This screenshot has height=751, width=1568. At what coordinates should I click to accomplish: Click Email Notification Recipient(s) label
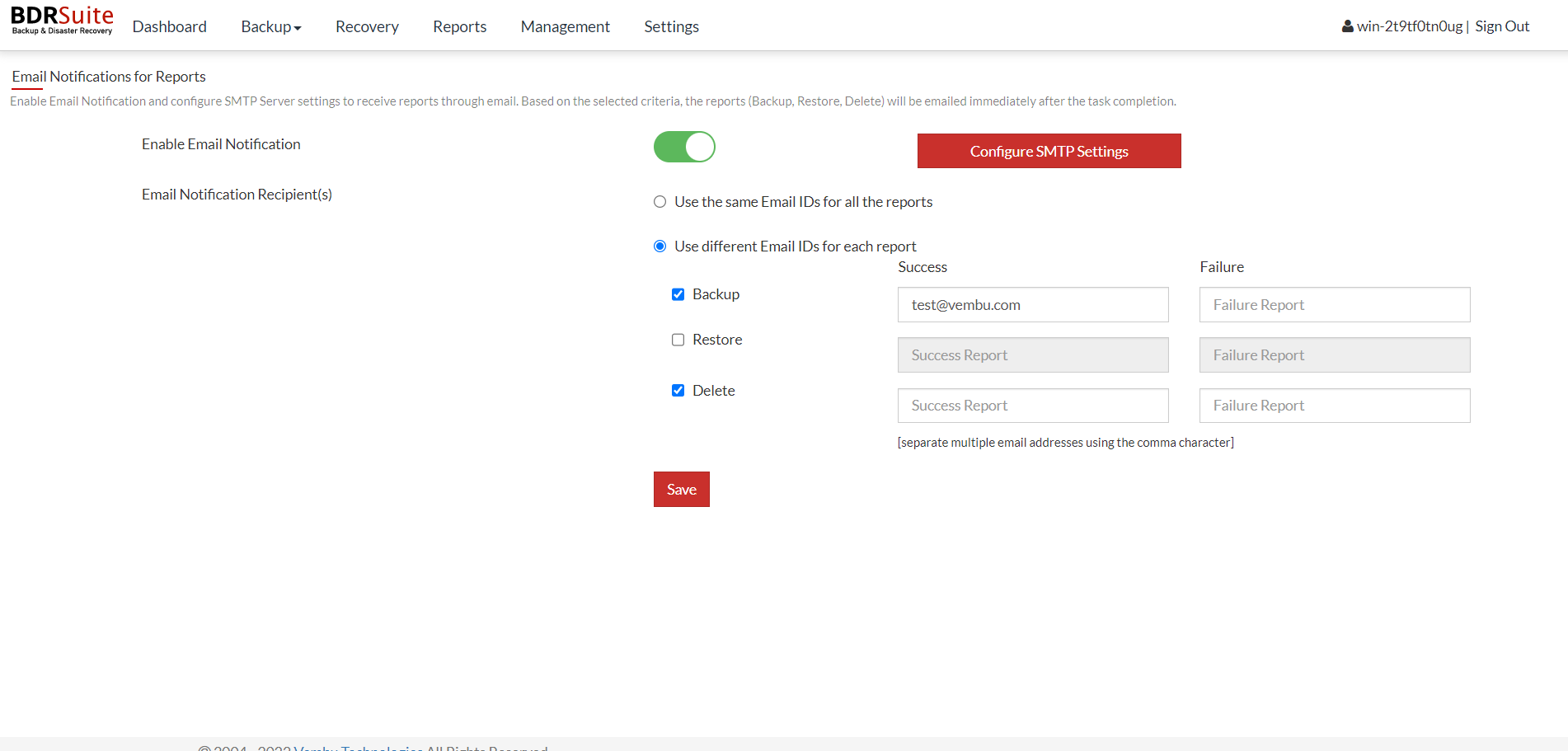pyautogui.click(x=237, y=195)
